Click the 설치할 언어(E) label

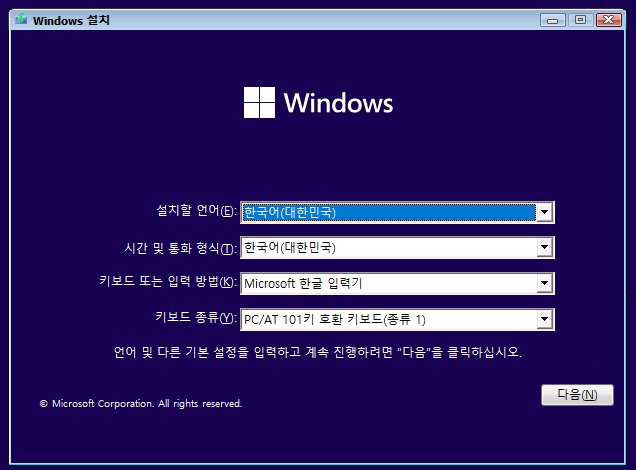click(196, 211)
